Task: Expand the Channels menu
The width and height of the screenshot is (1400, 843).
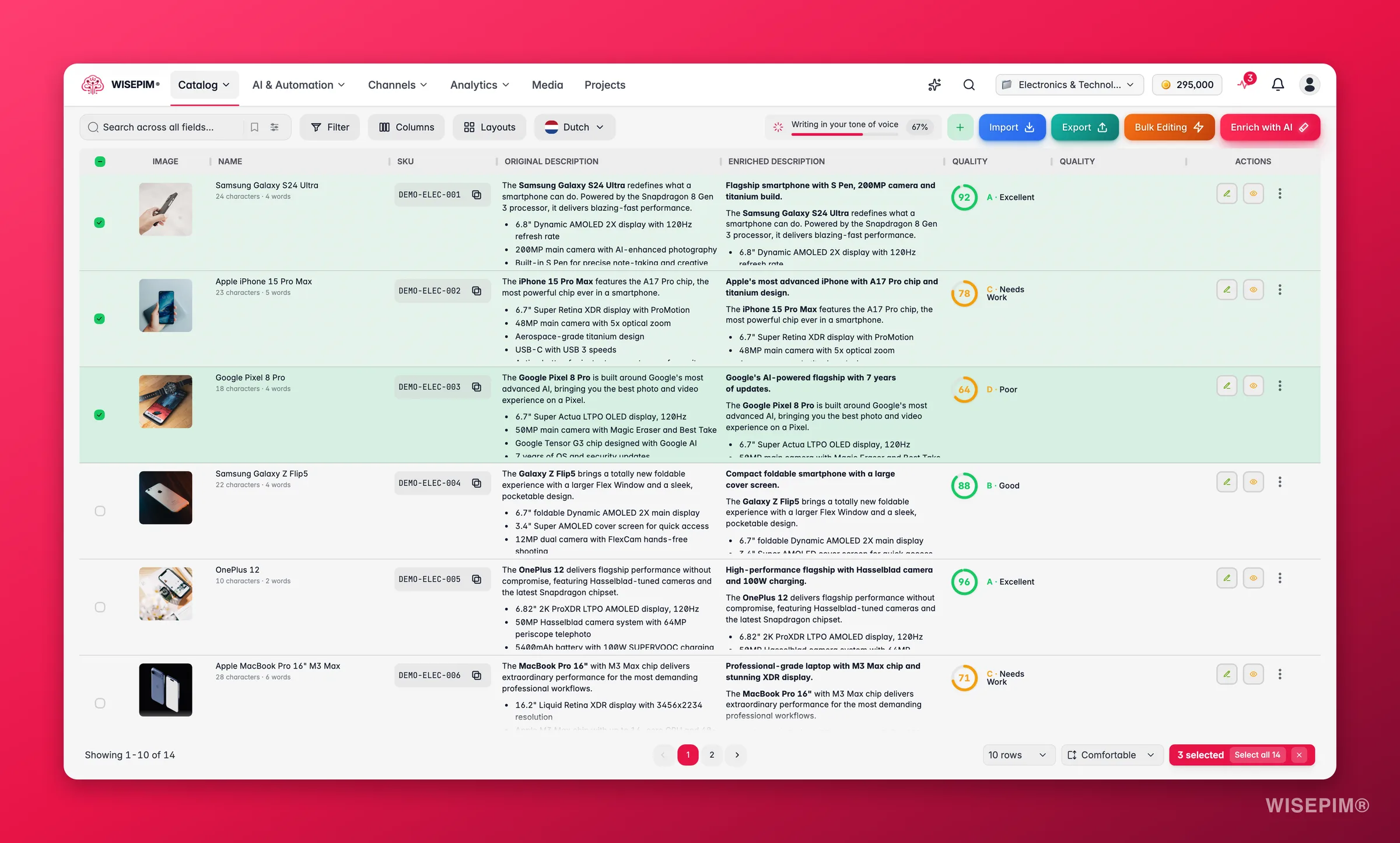Action: [x=398, y=85]
